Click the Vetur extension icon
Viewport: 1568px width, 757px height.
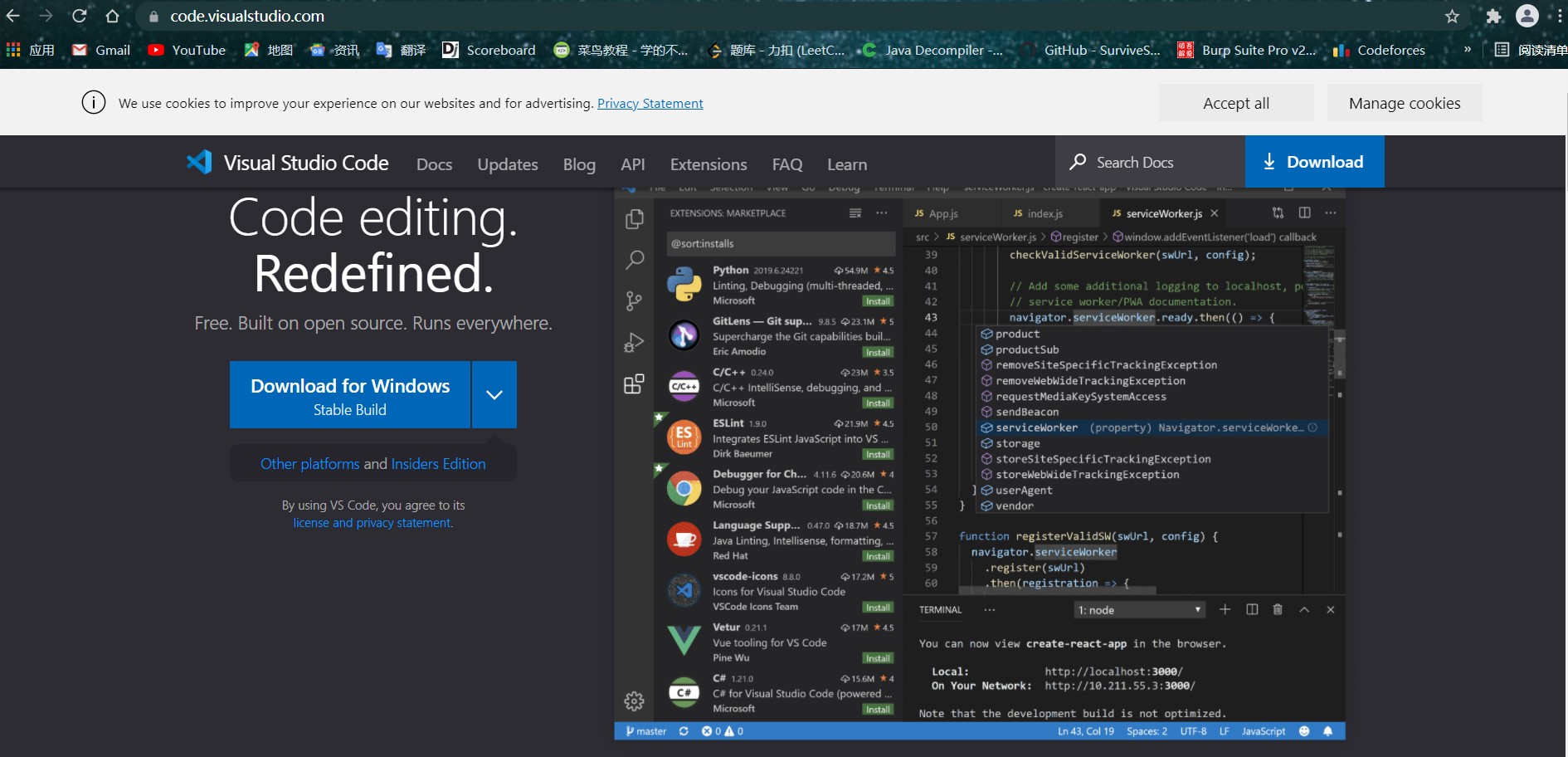click(x=684, y=641)
